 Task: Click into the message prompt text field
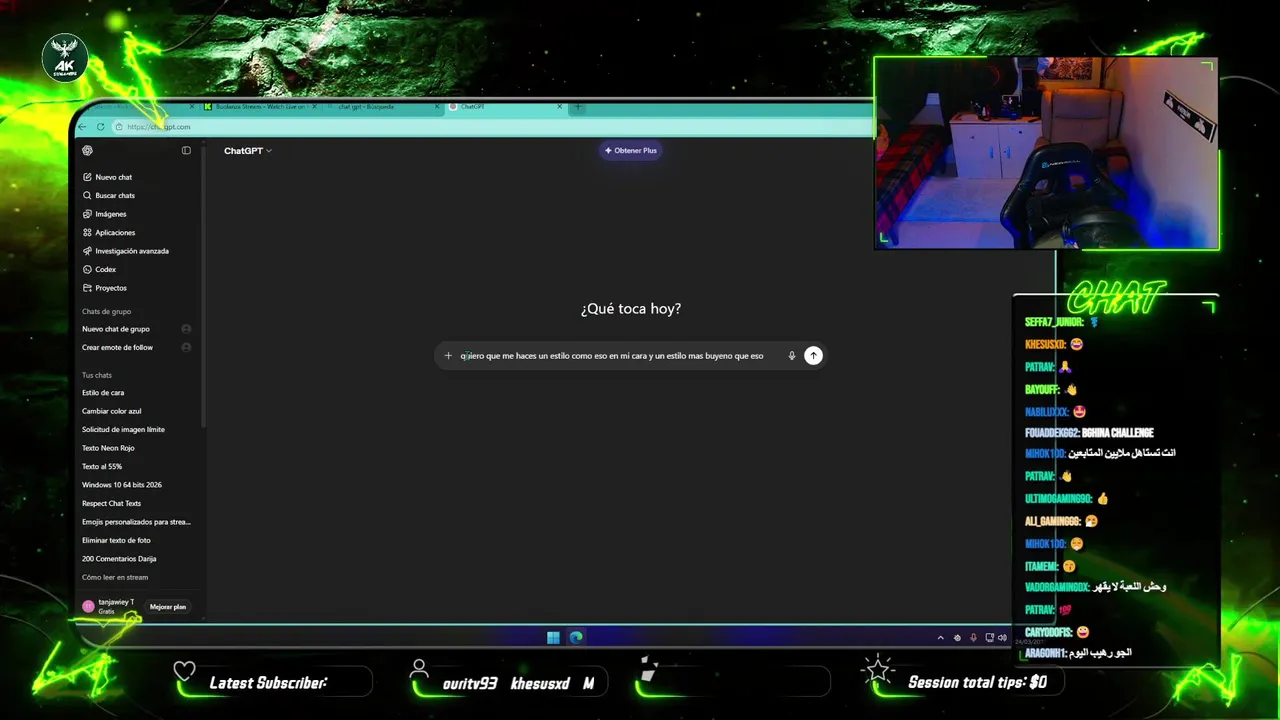coord(612,356)
